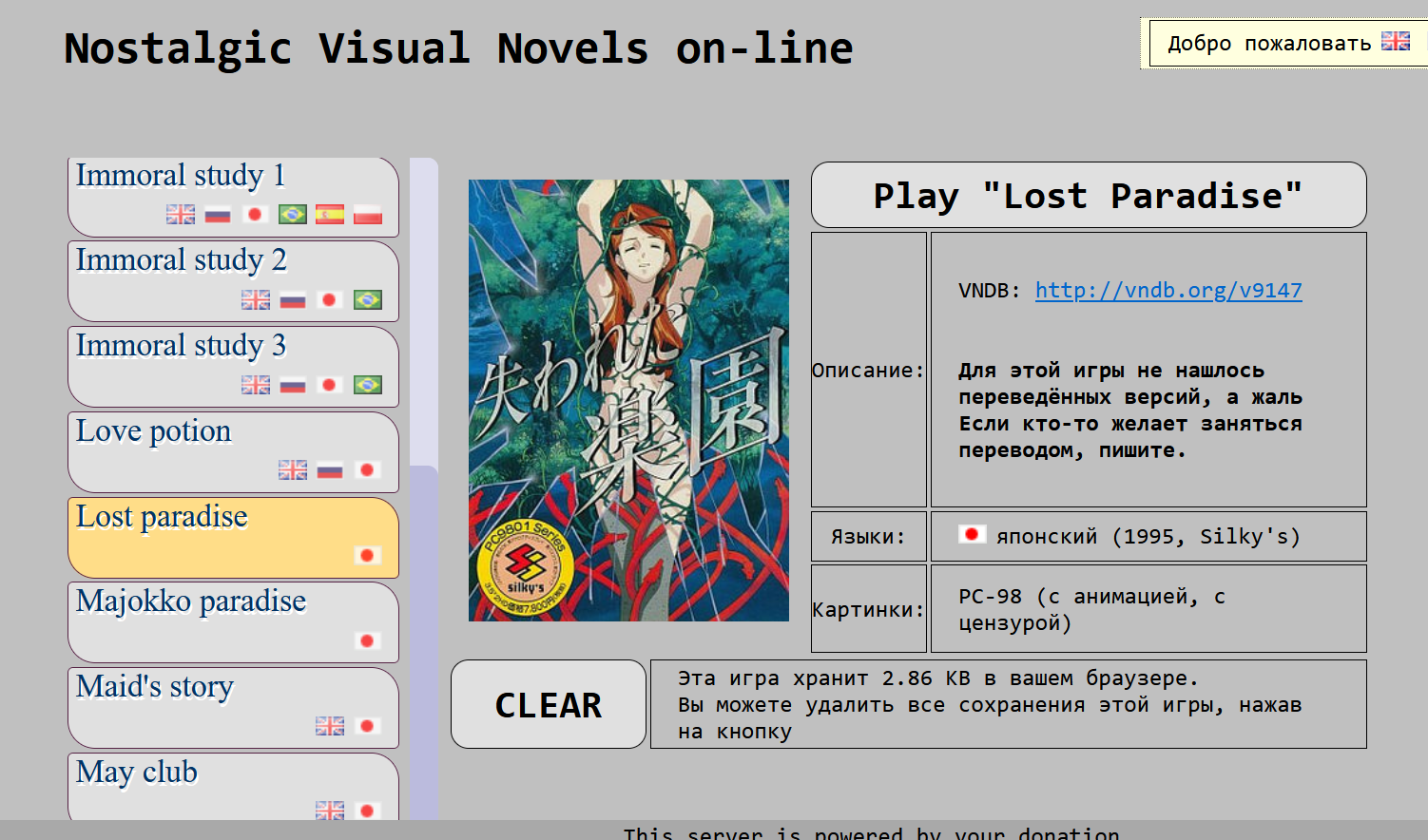The height and width of the screenshot is (840, 1428).
Task: Open Immoral study 1 game entry
Action: (x=233, y=197)
